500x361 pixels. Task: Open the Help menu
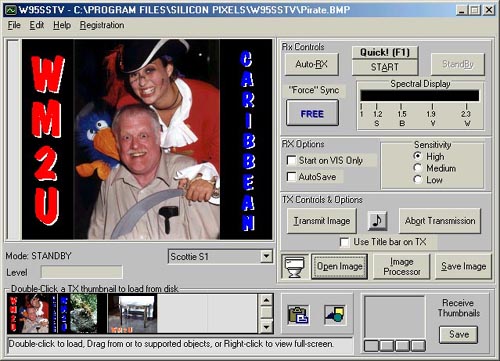pyautogui.click(x=62, y=25)
